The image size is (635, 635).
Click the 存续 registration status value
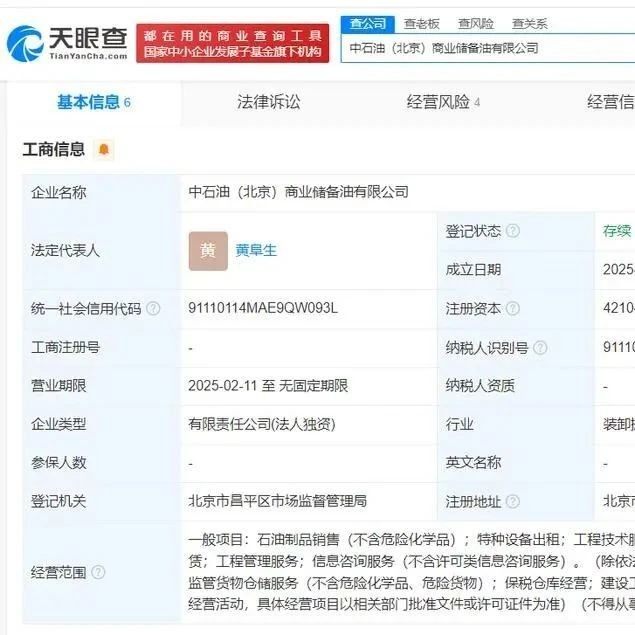pyautogui.click(x=617, y=231)
